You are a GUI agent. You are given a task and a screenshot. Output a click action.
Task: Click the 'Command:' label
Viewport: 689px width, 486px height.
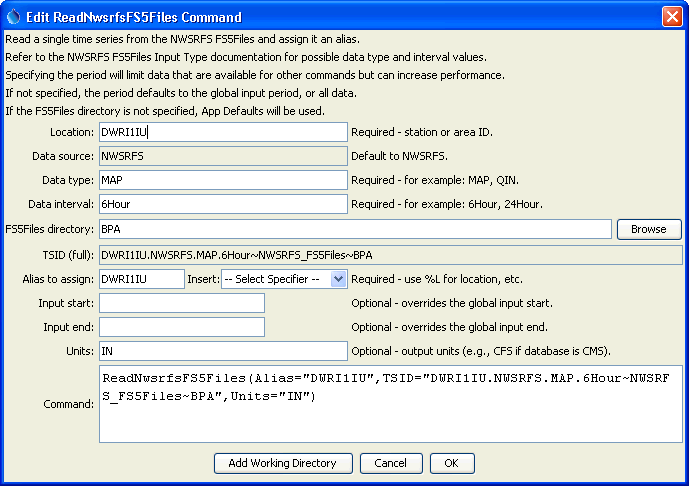69,404
